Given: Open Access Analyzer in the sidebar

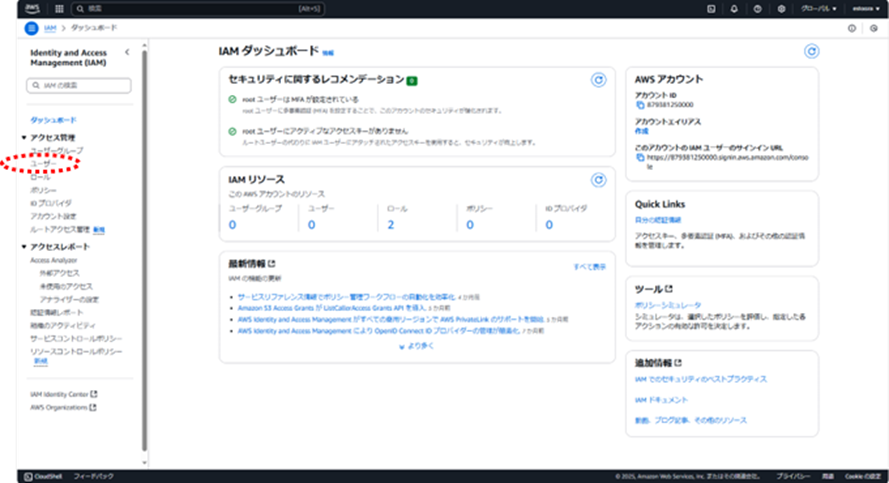Looking at the screenshot, I should point(53,260).
